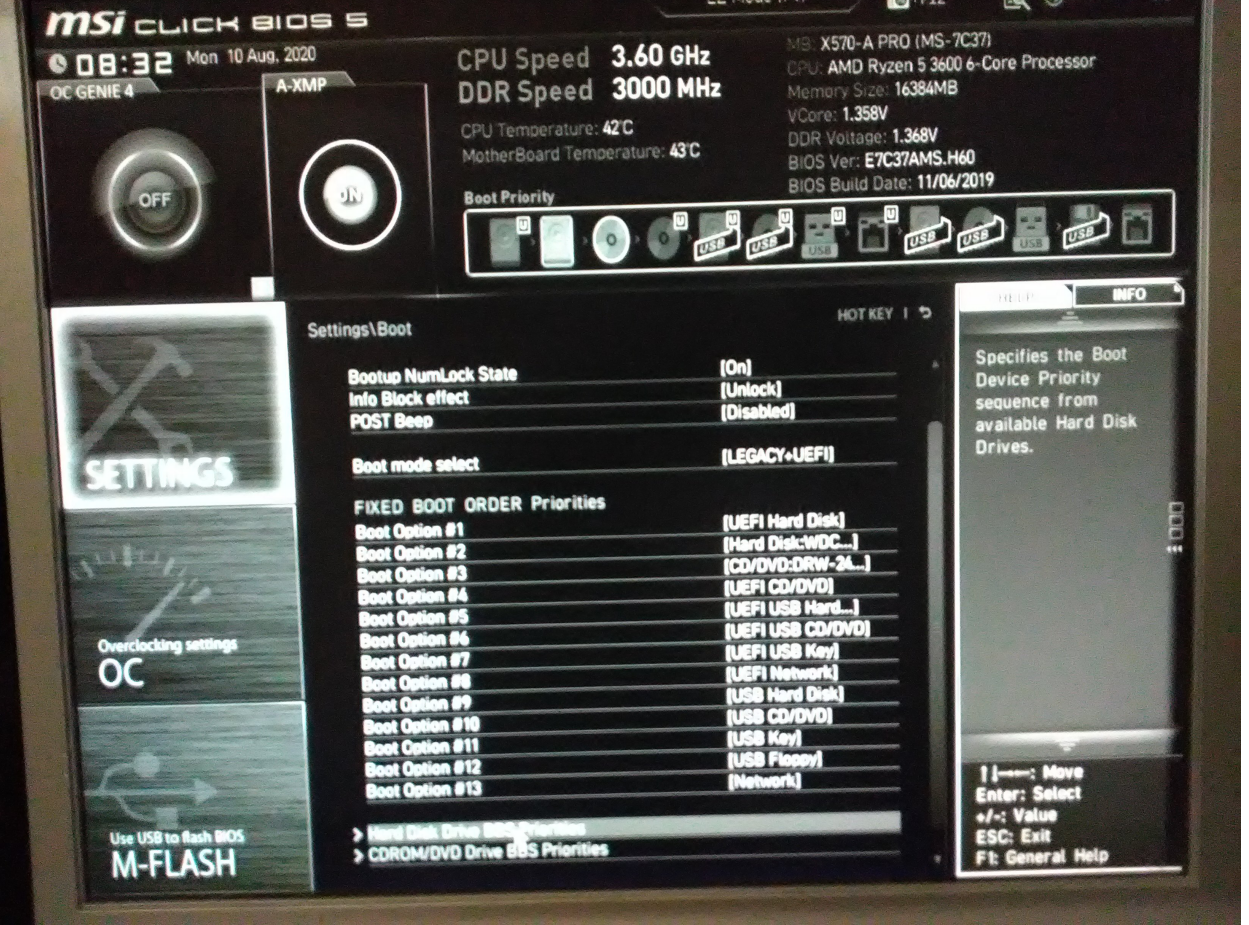Change Info Block effect Unlock value
This screenshot has height=925, width=1249.
751,389
